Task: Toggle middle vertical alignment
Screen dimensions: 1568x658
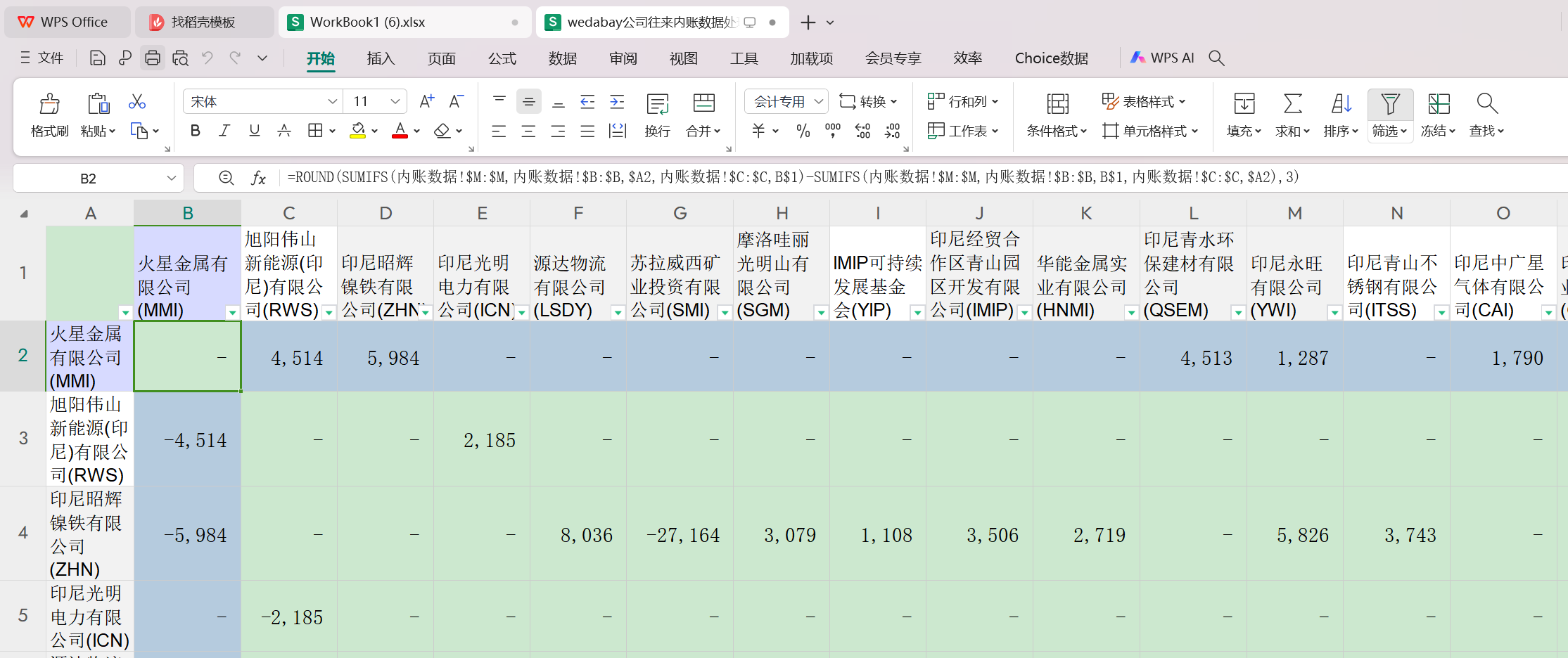Action: [x=528, y=102]
